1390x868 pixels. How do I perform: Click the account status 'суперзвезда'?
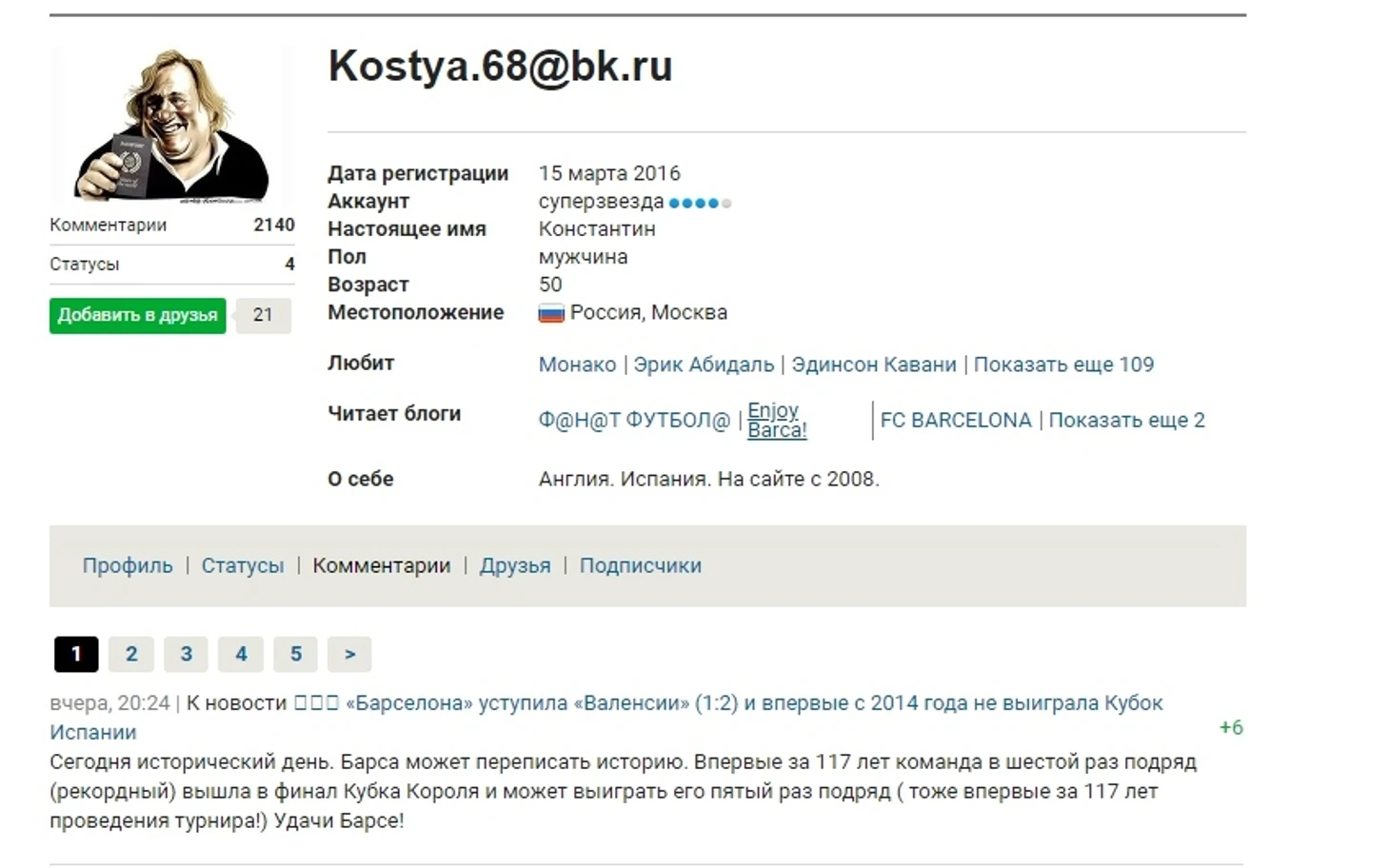[x=601, y=202]
